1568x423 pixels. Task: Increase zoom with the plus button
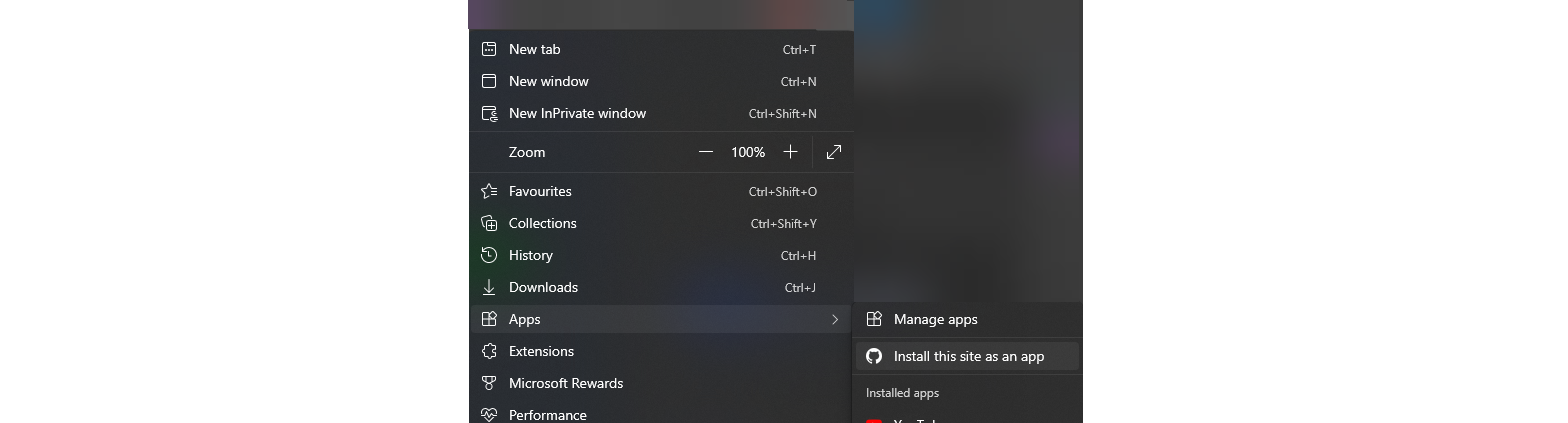(790, 152)
